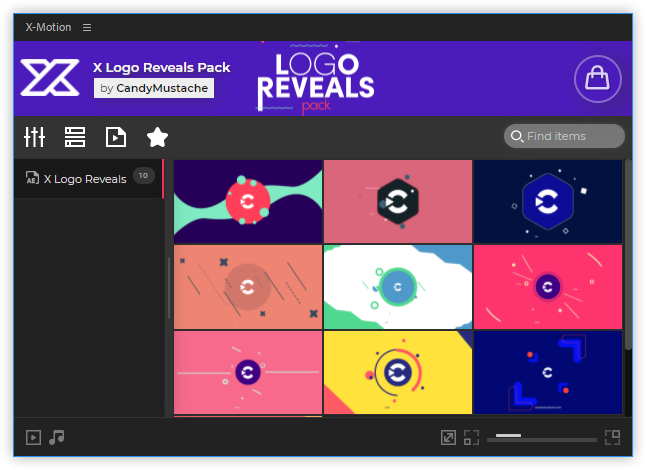The width and height of the screenshot is (646, 470).
Task: Click the large thumbnails size icon
Action: [x=613, y=437]
